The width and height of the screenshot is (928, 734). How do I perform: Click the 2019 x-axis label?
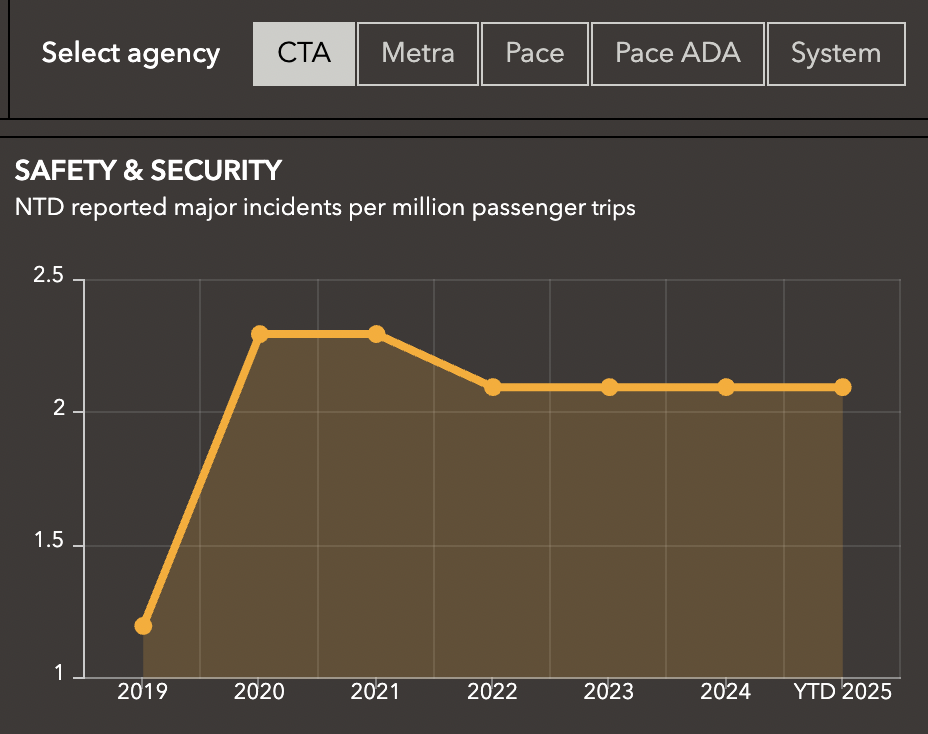(143, 692)
